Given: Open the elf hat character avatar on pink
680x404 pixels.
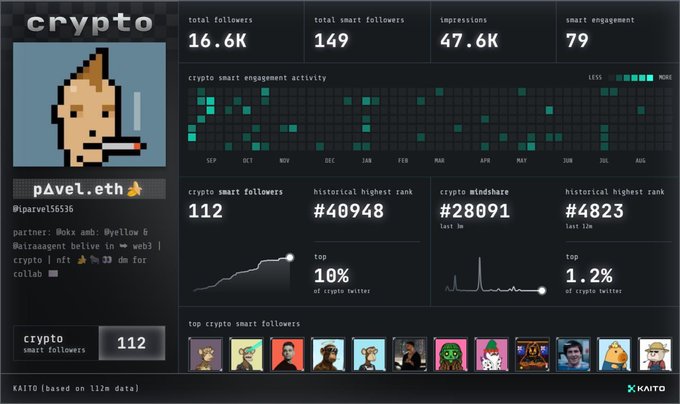Looking at the screenshot, I should tap(492, 355).
